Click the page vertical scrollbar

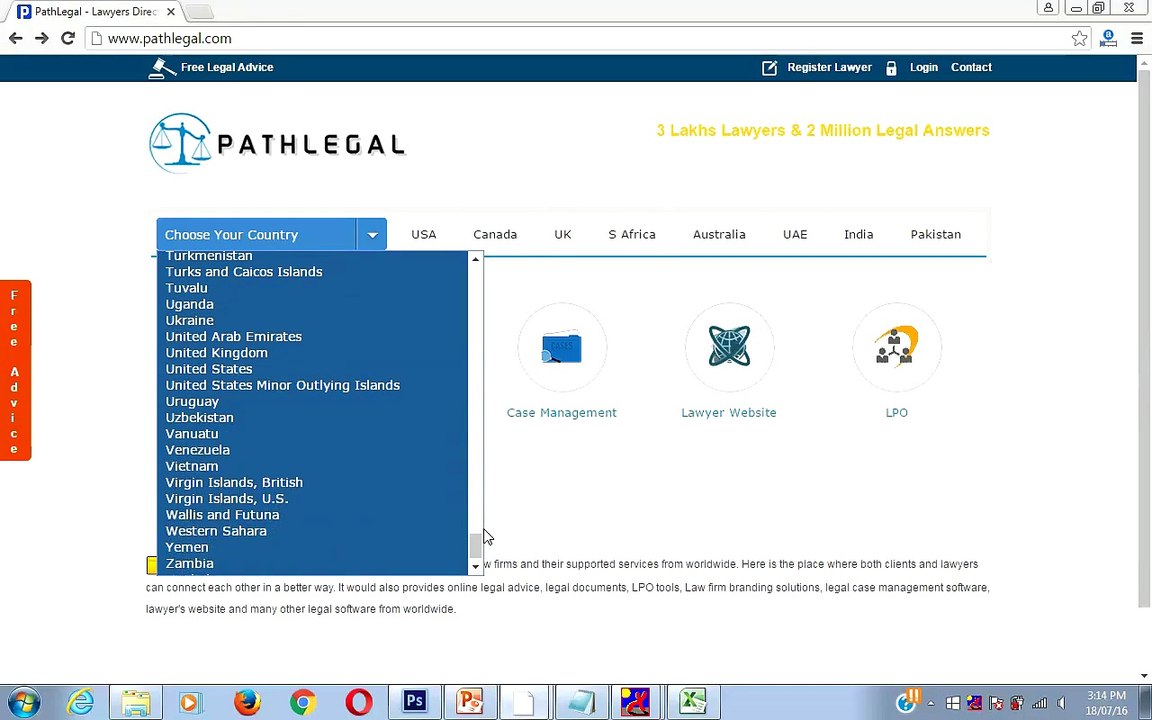(x=1144, y=339)
